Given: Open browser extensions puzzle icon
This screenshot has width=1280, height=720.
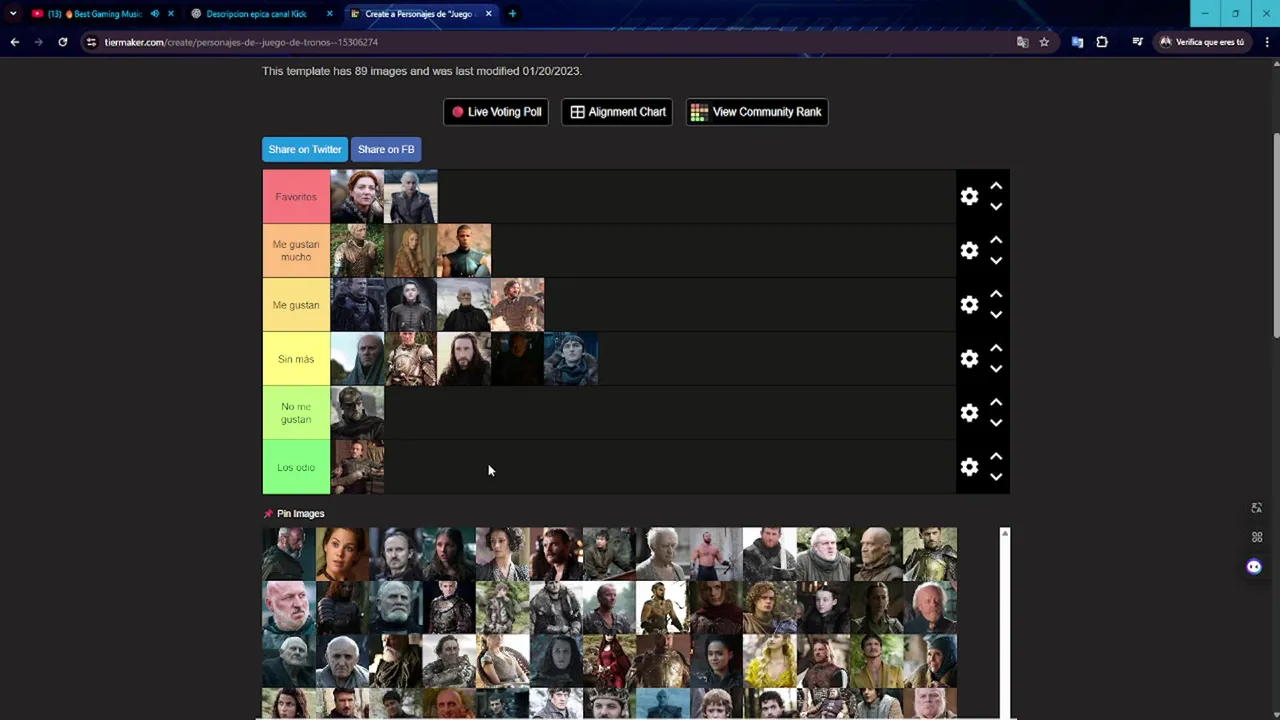Looking at the screenshot, I should coord(1102,42).
